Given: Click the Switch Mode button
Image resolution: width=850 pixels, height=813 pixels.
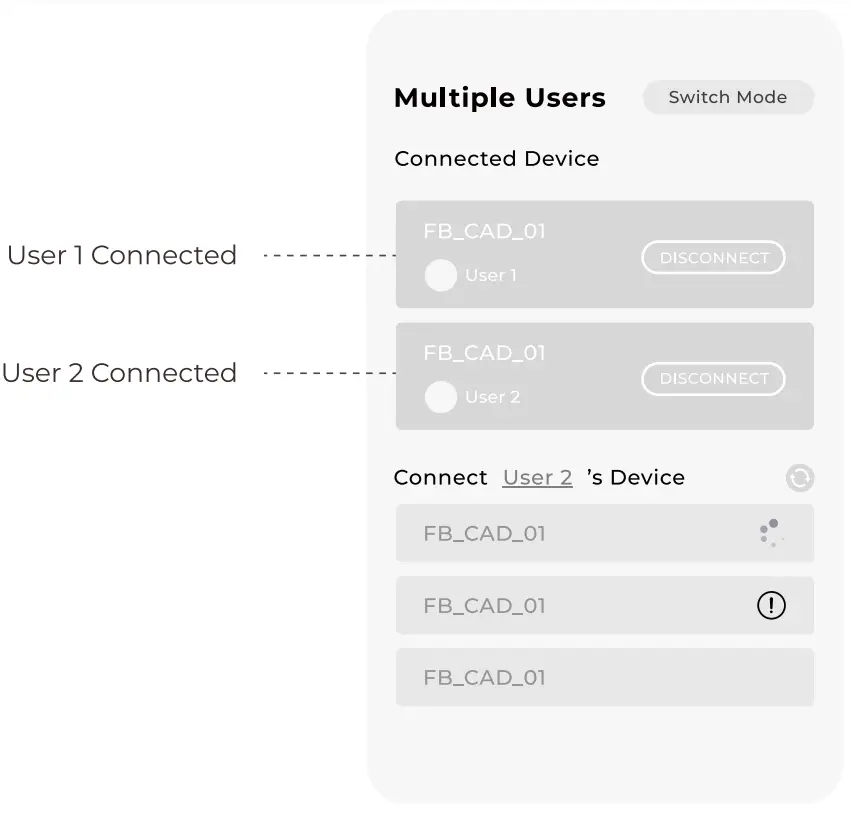Looking at the screenshot, I should 727,97.
